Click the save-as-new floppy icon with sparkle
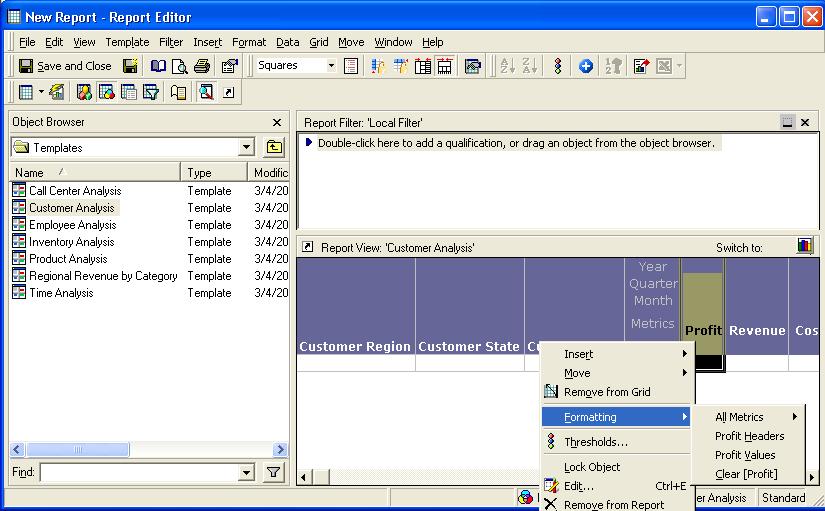The image size is (825, 511). click(130, 66)
